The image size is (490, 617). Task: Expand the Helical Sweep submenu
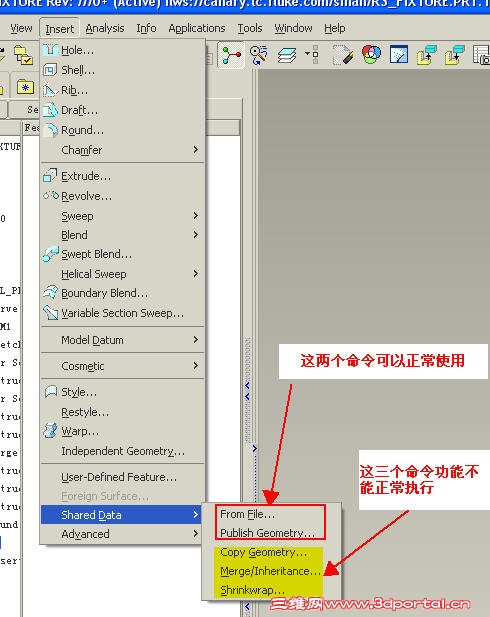[123, 274]
